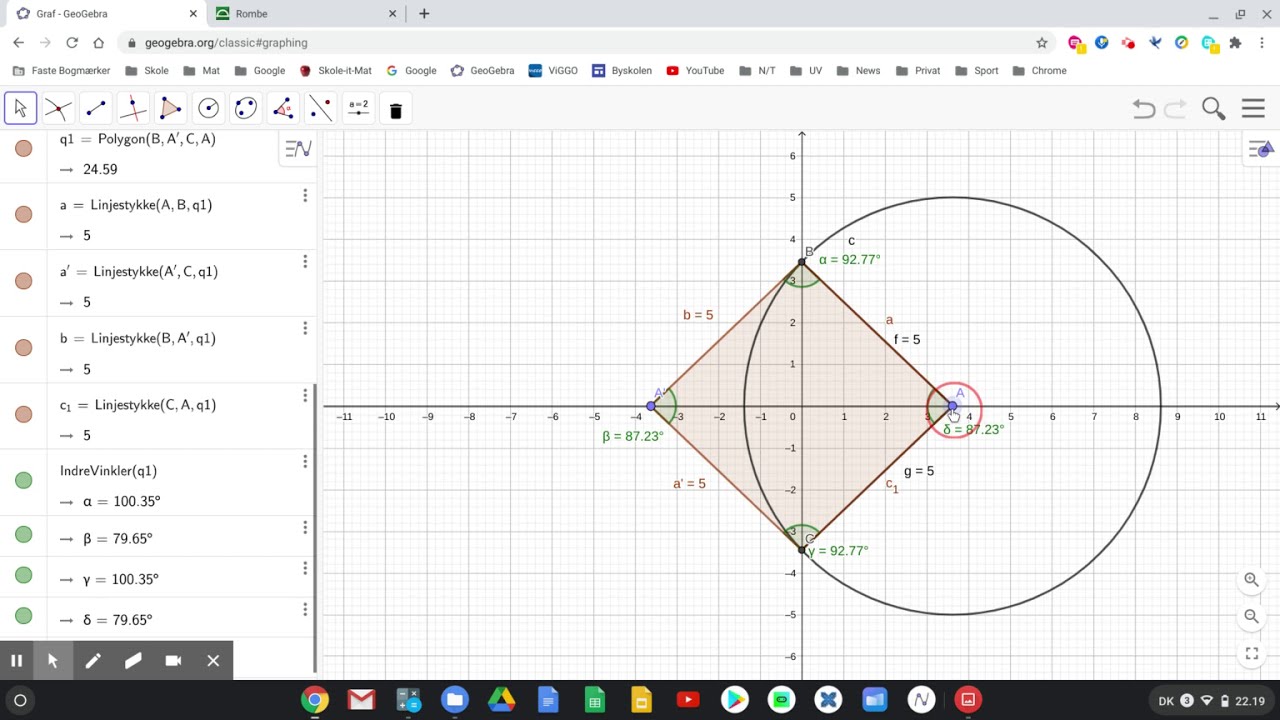
Task: Toggle visibility of polygon q1
Action: click(x=24, y=148)
